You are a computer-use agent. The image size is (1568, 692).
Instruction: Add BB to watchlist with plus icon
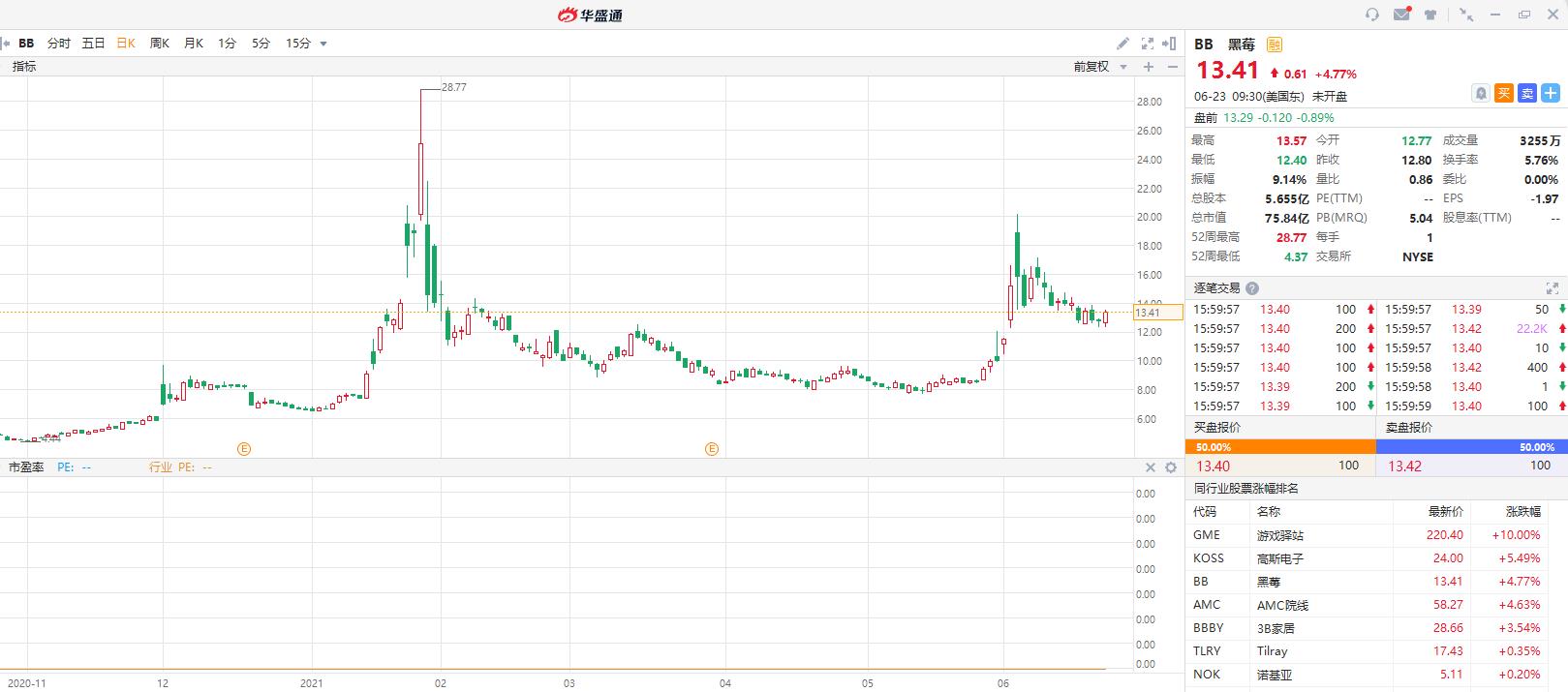pos(1550,93)
